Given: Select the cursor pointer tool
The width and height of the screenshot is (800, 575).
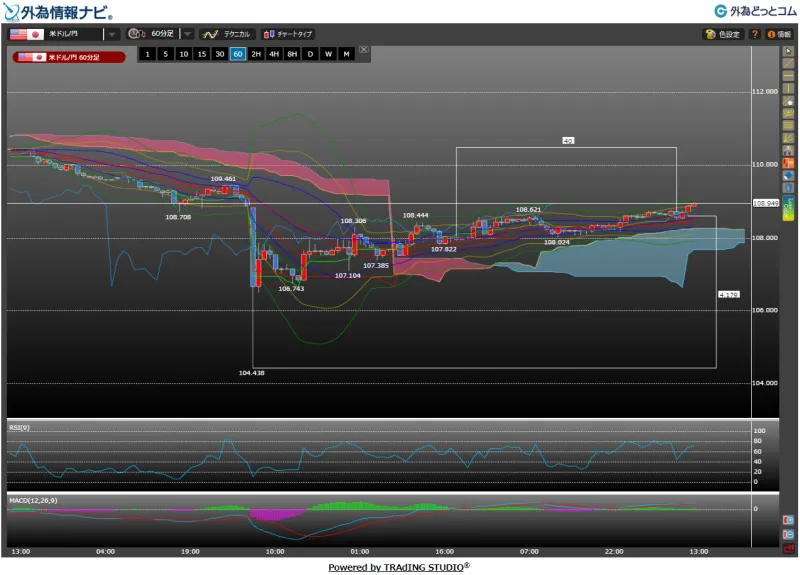Looking at the screenshot, I should coord(789,50).
